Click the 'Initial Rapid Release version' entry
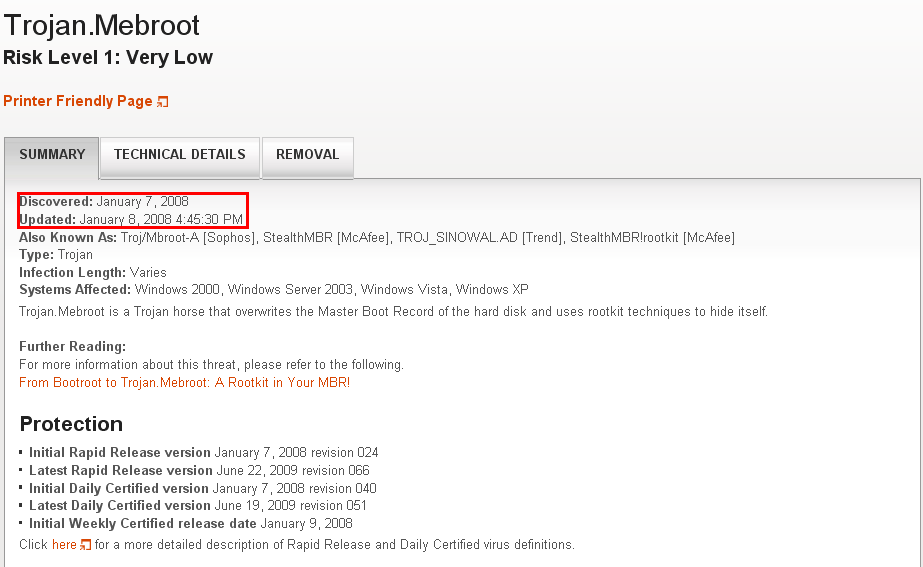This screenshot has width=923, height=567. point(120,453)
